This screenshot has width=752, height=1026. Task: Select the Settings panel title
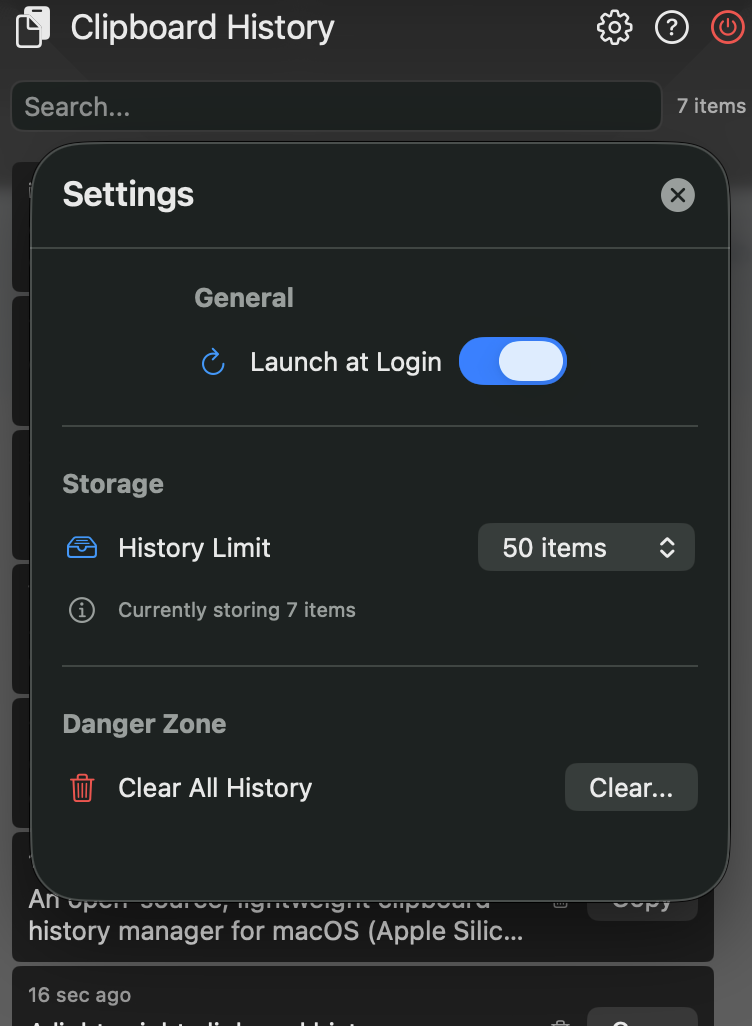coord(128,195)
